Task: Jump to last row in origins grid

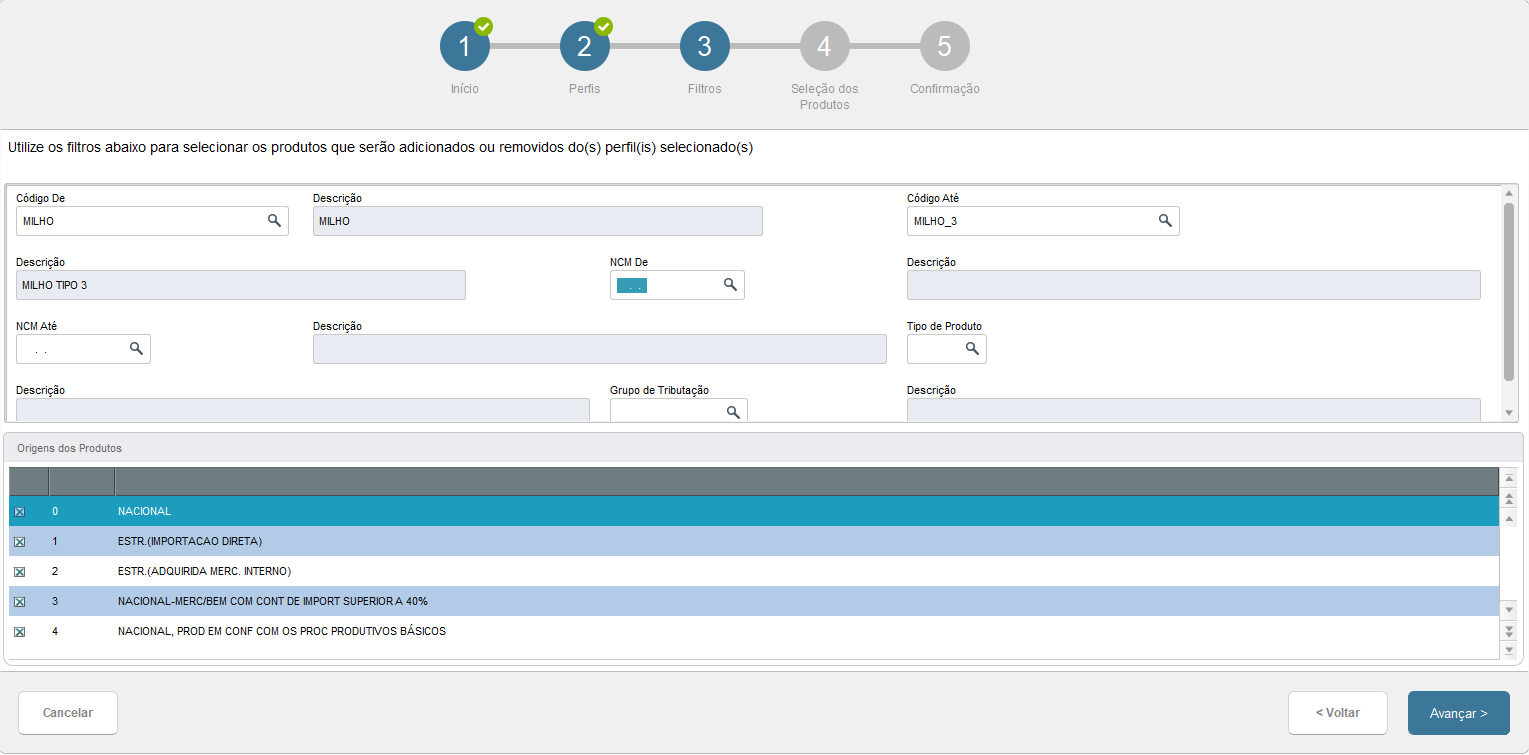Action: pos(1510,650)
